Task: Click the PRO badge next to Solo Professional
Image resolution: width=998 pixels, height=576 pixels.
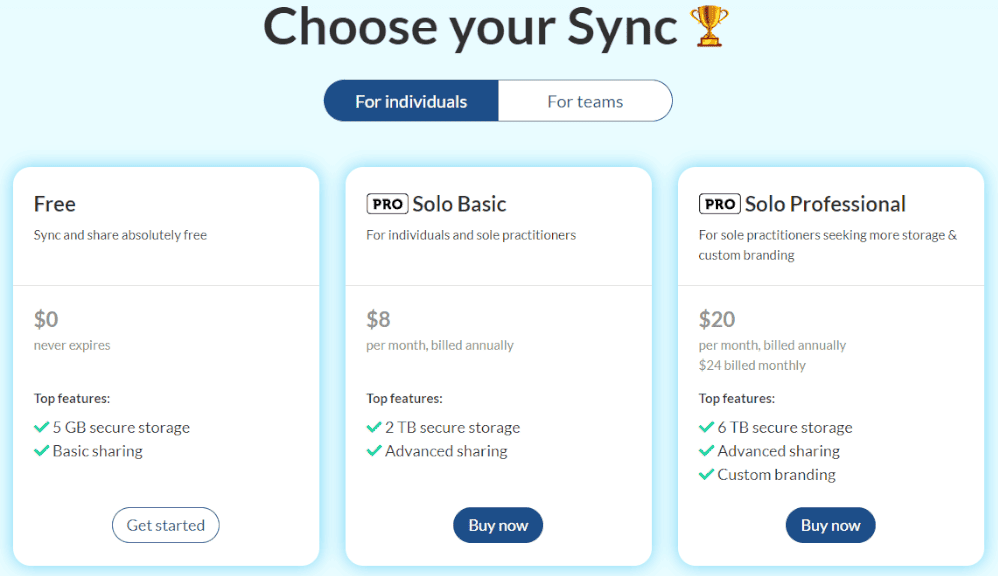Action: 719,204
